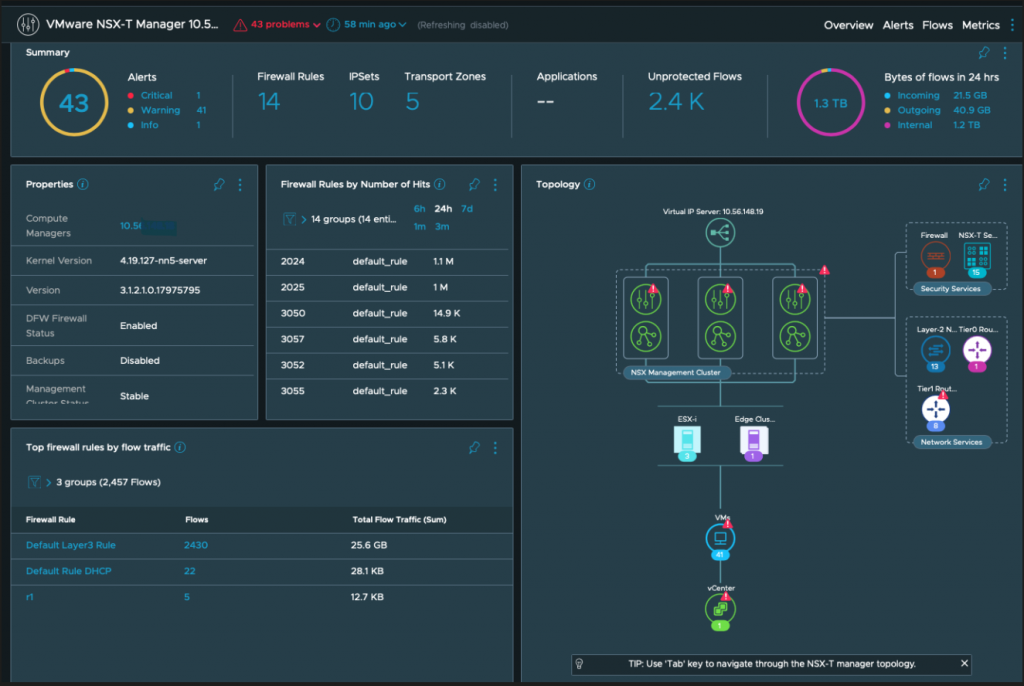Set hits time range to 6h
Screen dimensions: 1024x686
420,209
